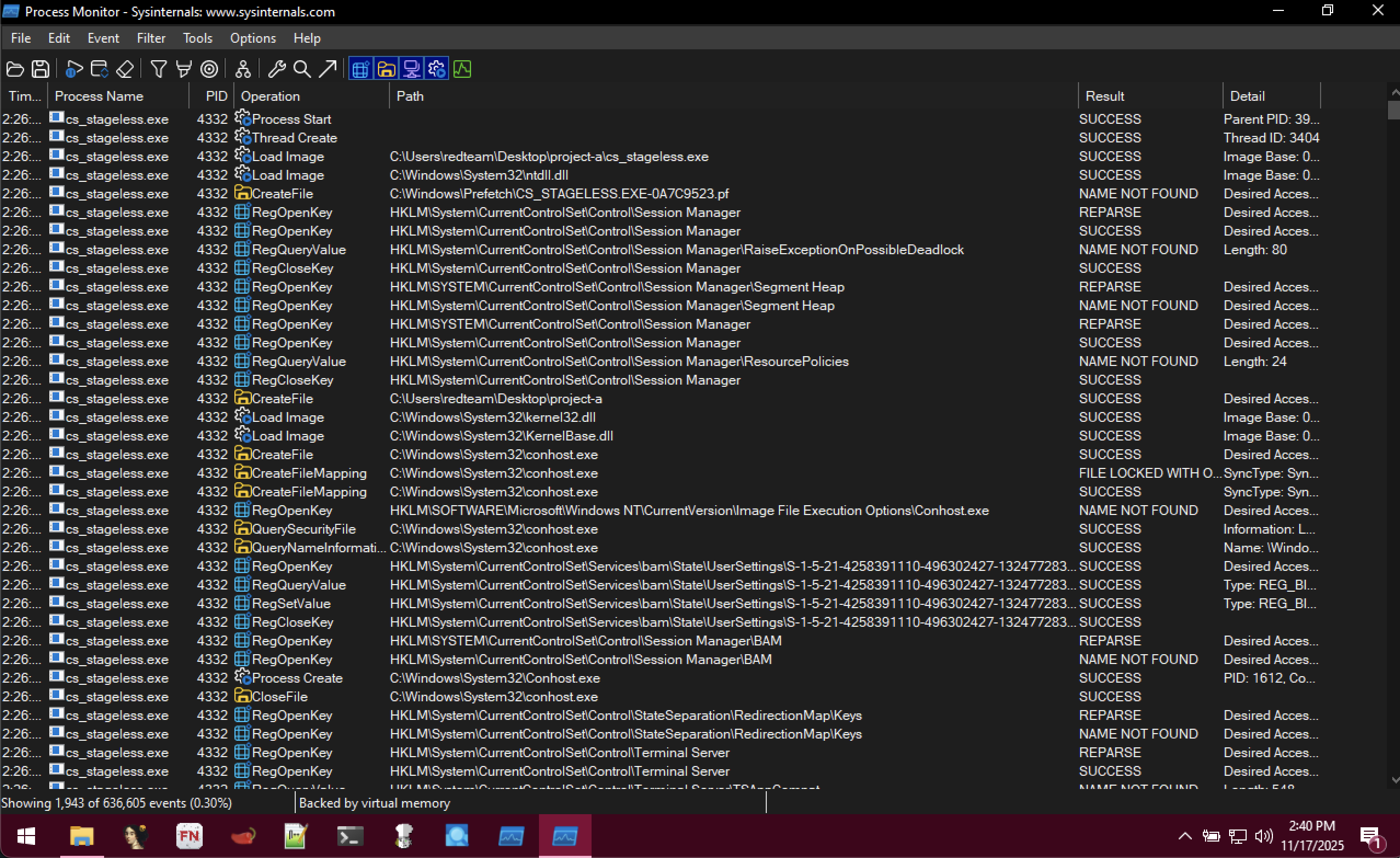Image resolution: width=1400 pixels, height=858 pixels.
Task: Click 'Backed by virtual memory' status text
Action: (375, 803)
